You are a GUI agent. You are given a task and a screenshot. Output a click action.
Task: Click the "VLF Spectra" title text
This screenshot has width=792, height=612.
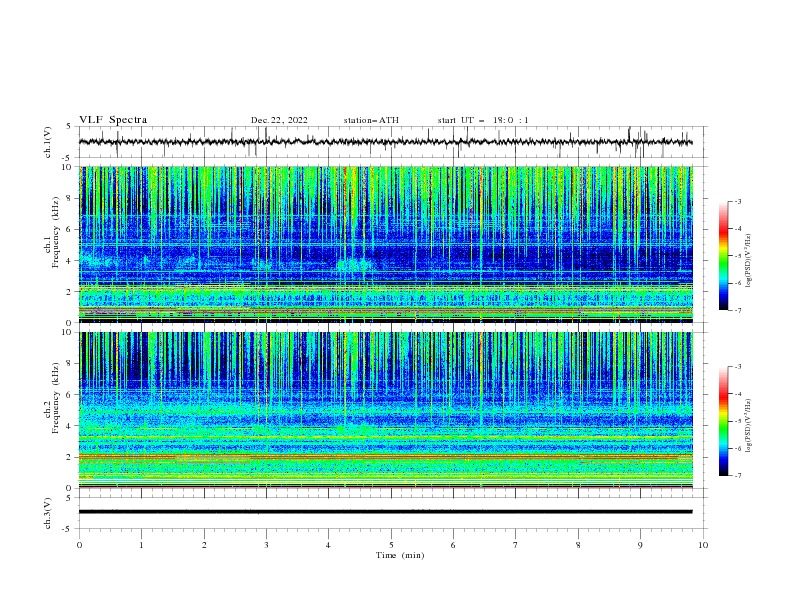(113, 120)
